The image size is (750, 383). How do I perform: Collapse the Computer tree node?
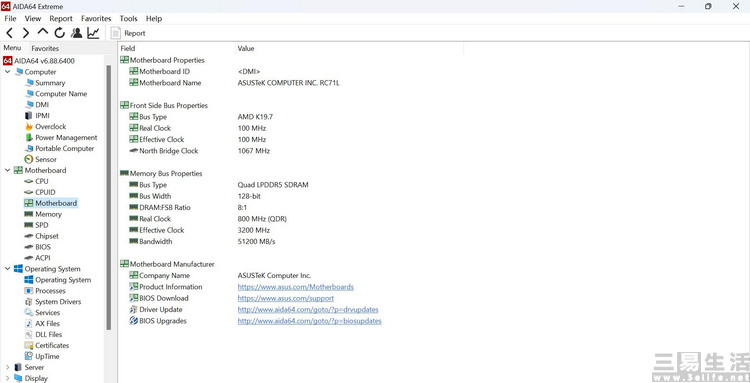7,72
